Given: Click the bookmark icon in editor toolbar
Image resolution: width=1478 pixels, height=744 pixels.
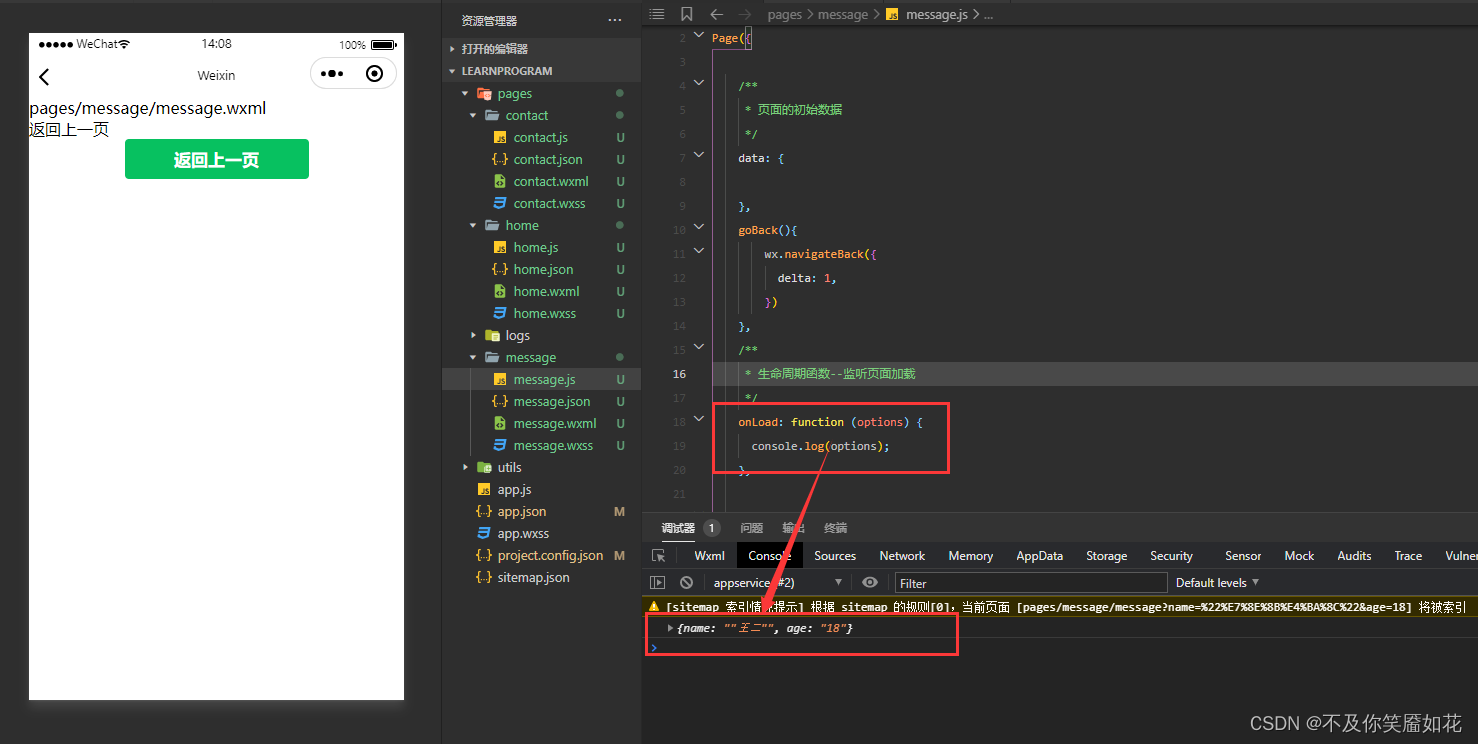Looking at the screenshot, I should [686, 14].
